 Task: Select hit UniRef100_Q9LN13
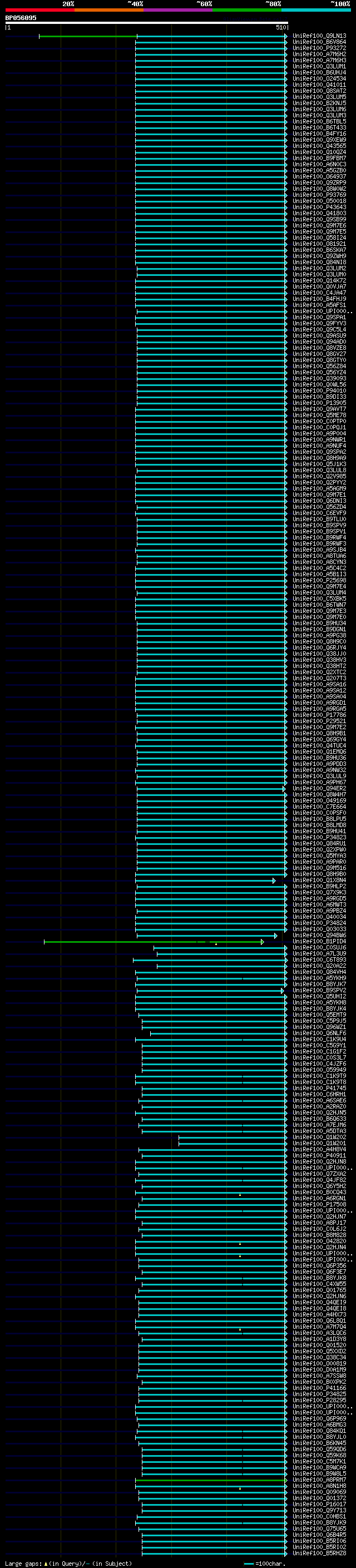[x=319, y=37]
